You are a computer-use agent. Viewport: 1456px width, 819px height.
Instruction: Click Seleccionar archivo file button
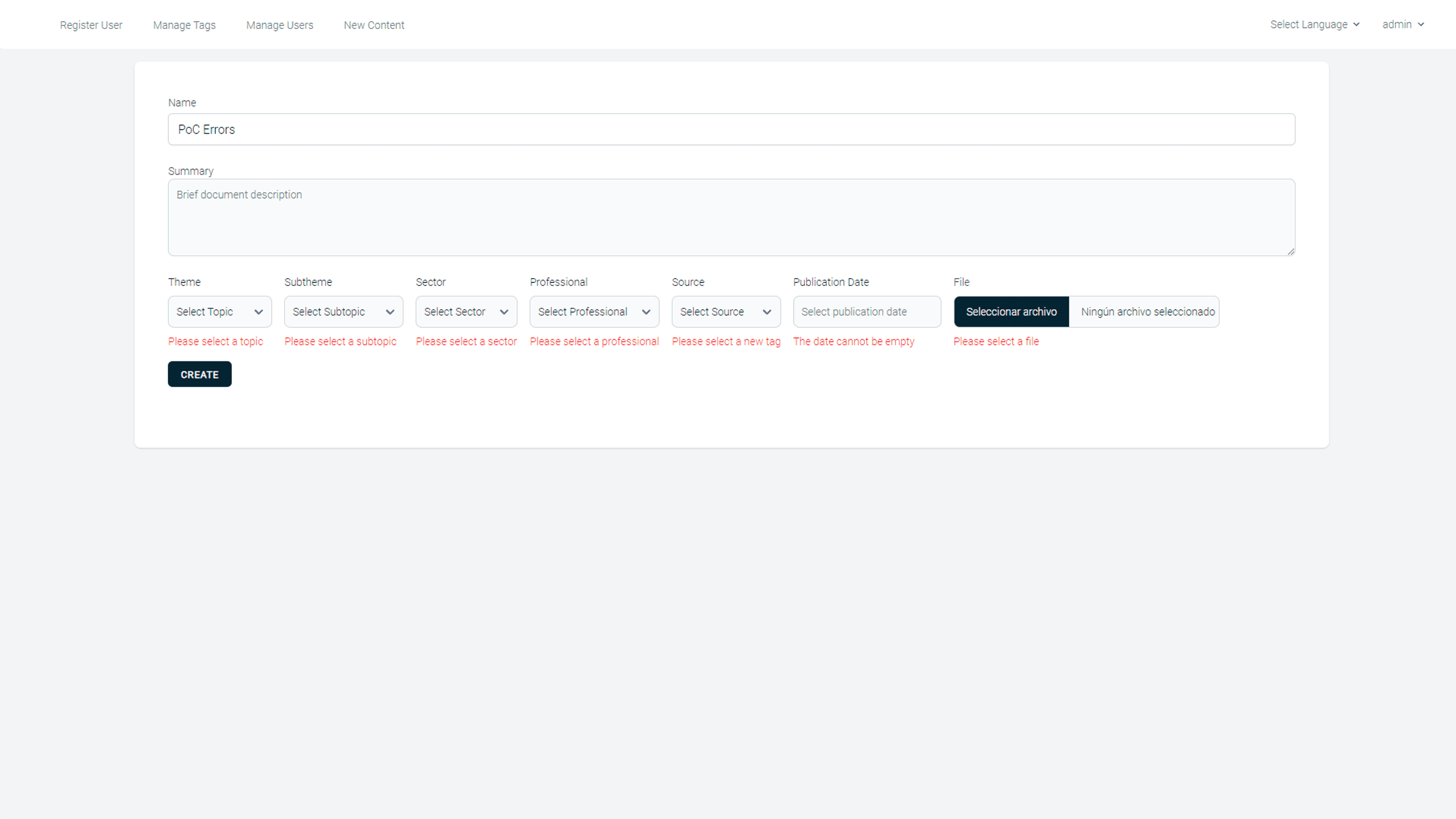pyautogui.click(x=1011, y=312)
